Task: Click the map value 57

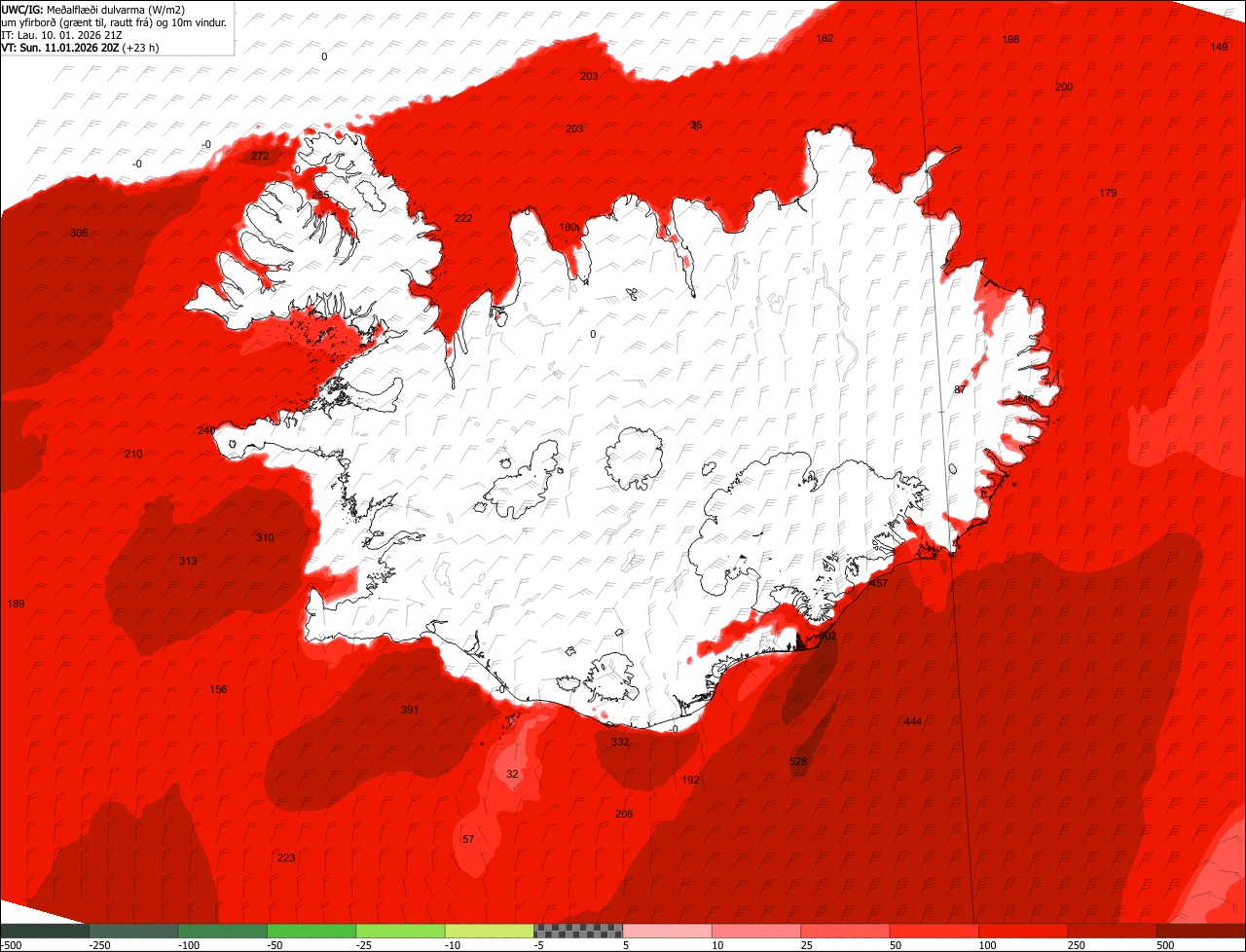Action: 468,839
